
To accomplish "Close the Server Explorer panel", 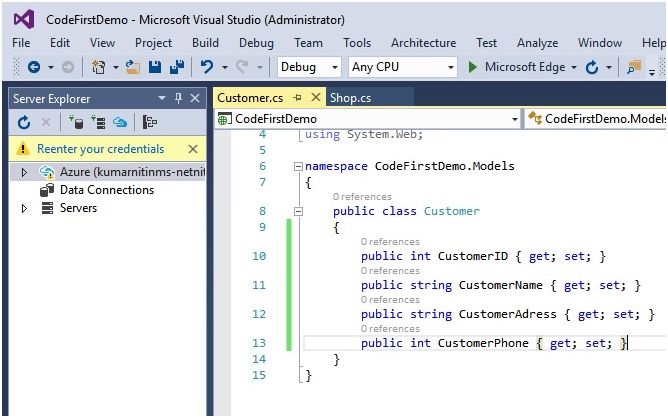I will (x=195, y=98).
